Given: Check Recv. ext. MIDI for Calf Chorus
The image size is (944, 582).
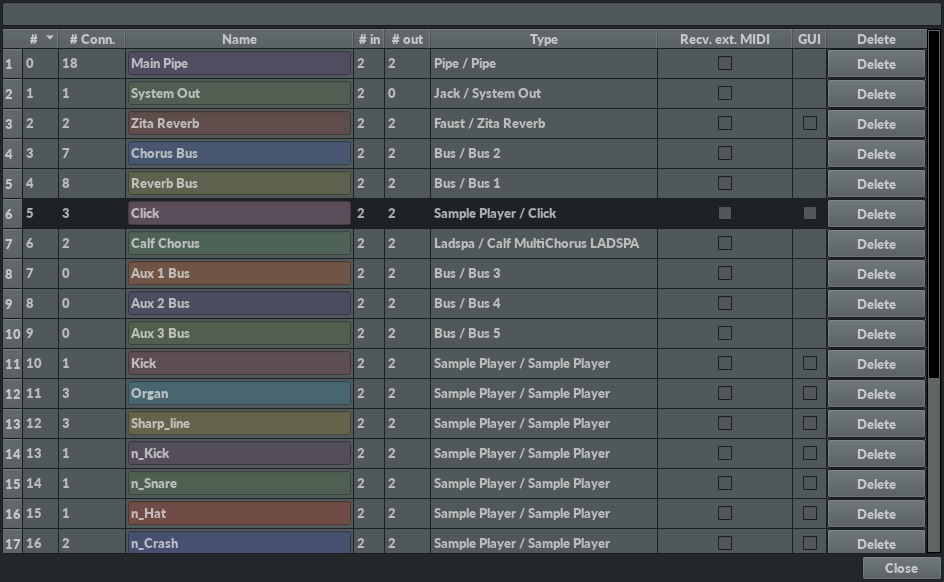Looking at the screenshot, I should (x=725, y=243).
